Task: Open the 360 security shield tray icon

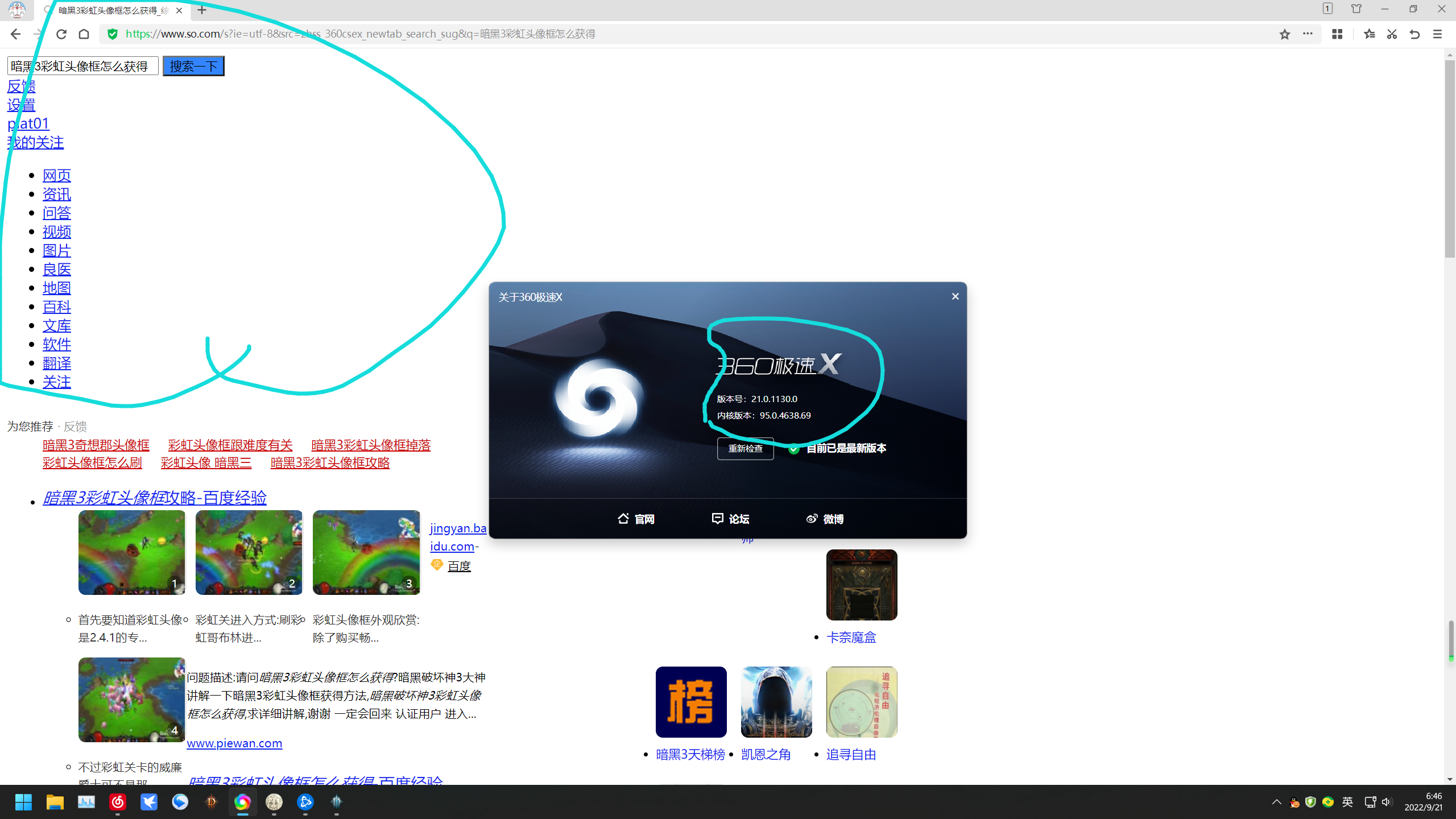Action: coord(1311,802)
